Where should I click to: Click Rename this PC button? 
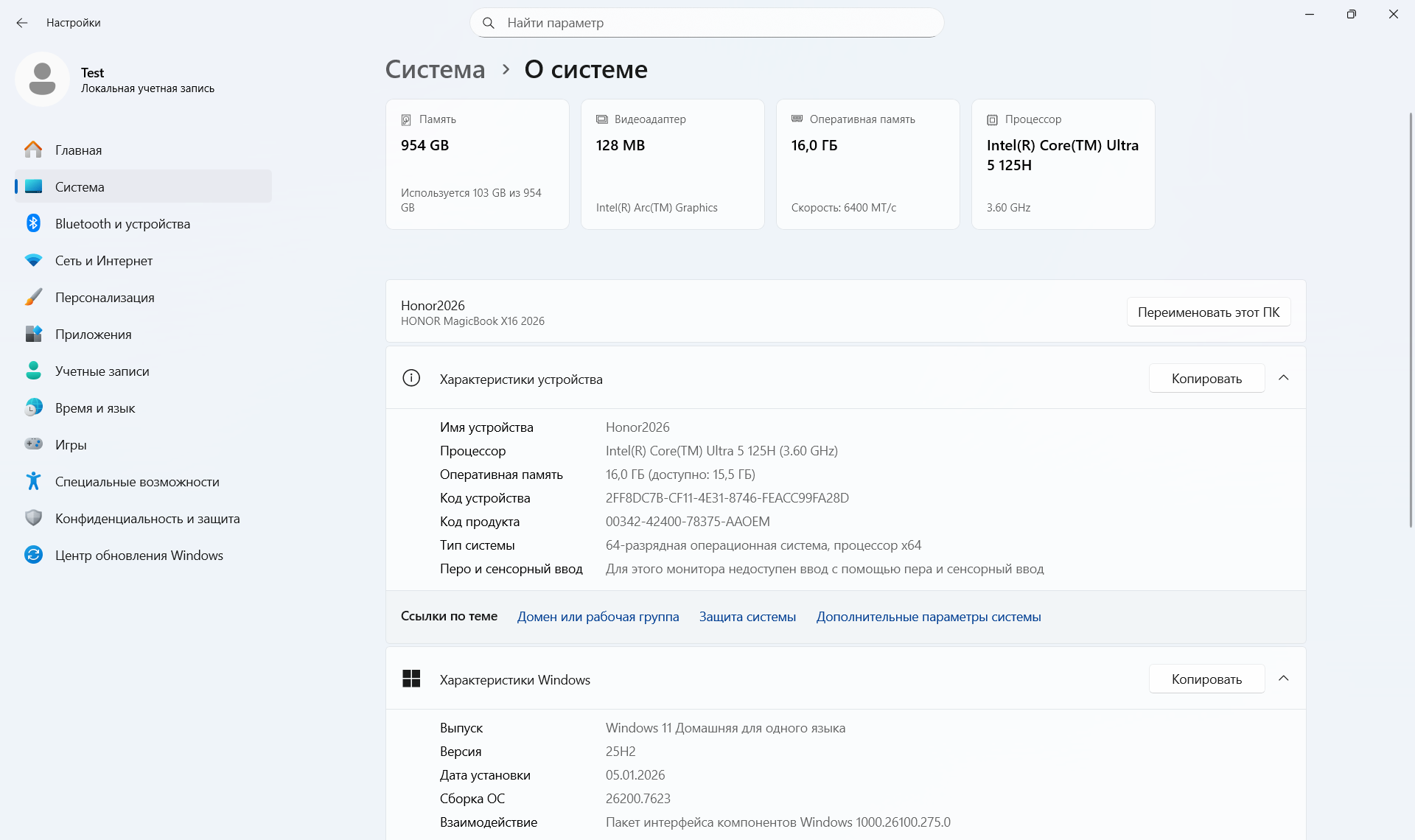pos(1208,312)
